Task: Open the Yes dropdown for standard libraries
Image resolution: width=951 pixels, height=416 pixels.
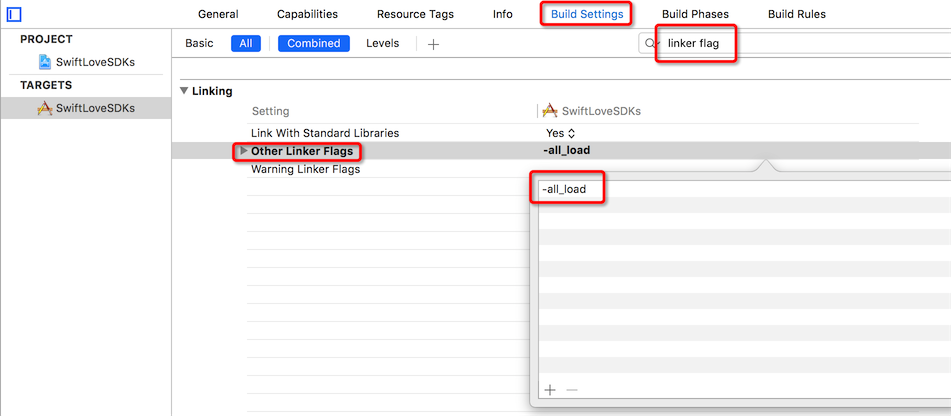Action: [x=560, y=133]
